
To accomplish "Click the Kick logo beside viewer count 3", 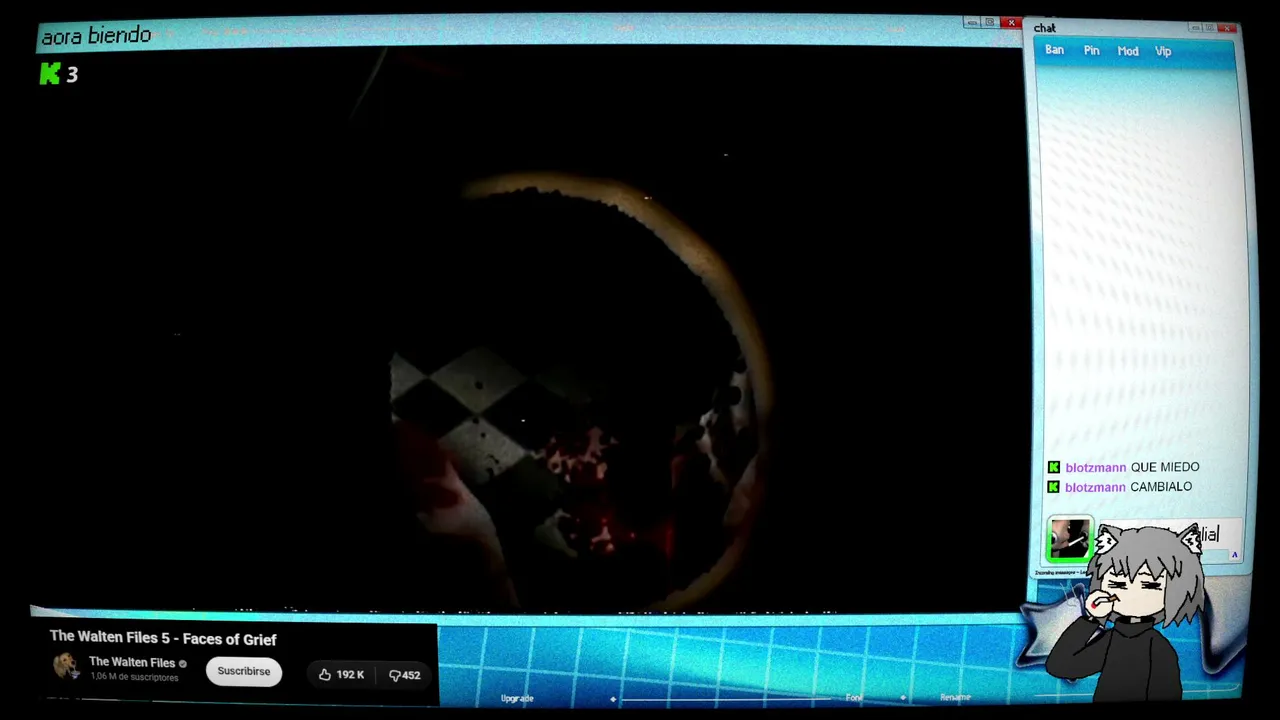I will (x=50, y=73).
